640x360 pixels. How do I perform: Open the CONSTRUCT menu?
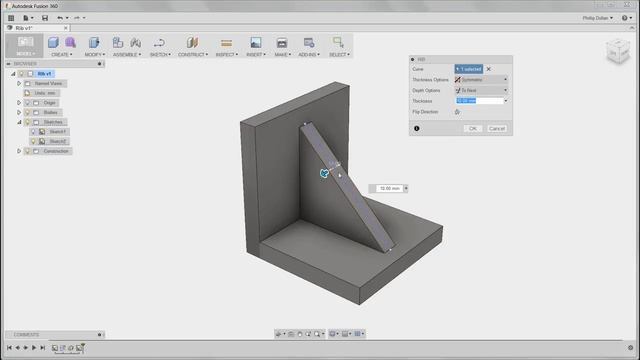click(x=193, y=54)
